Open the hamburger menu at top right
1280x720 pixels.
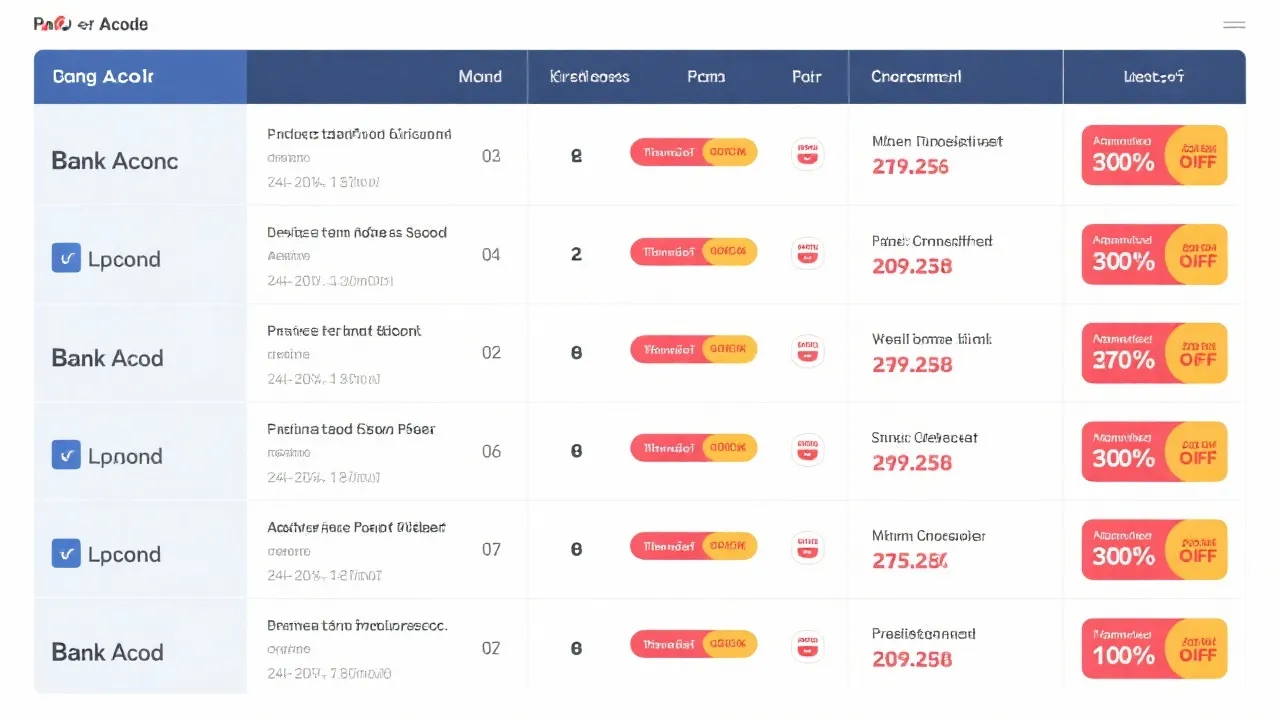click(x=1234, y=24)
